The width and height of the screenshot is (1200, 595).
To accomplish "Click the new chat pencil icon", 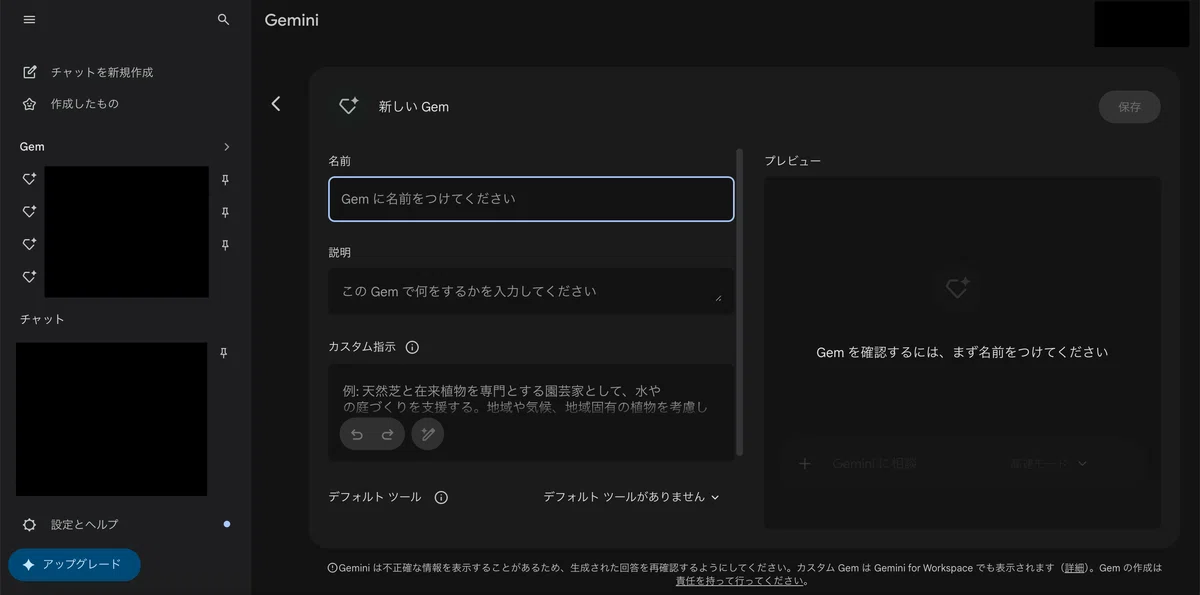I will (30, 72).
